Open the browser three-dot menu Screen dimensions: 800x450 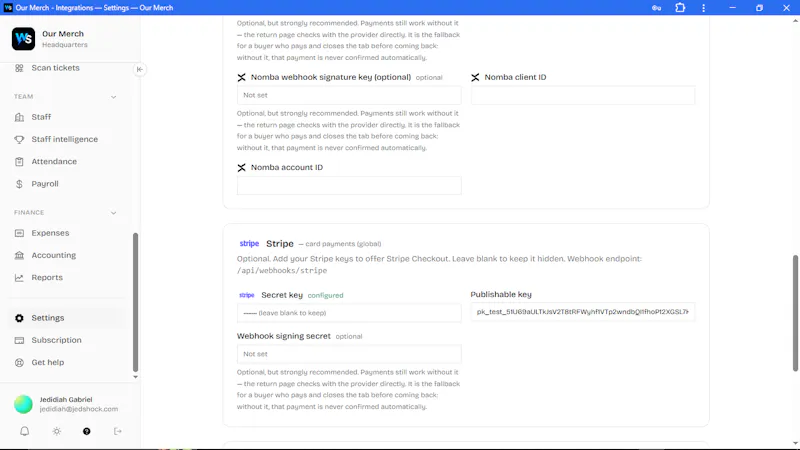704,8
